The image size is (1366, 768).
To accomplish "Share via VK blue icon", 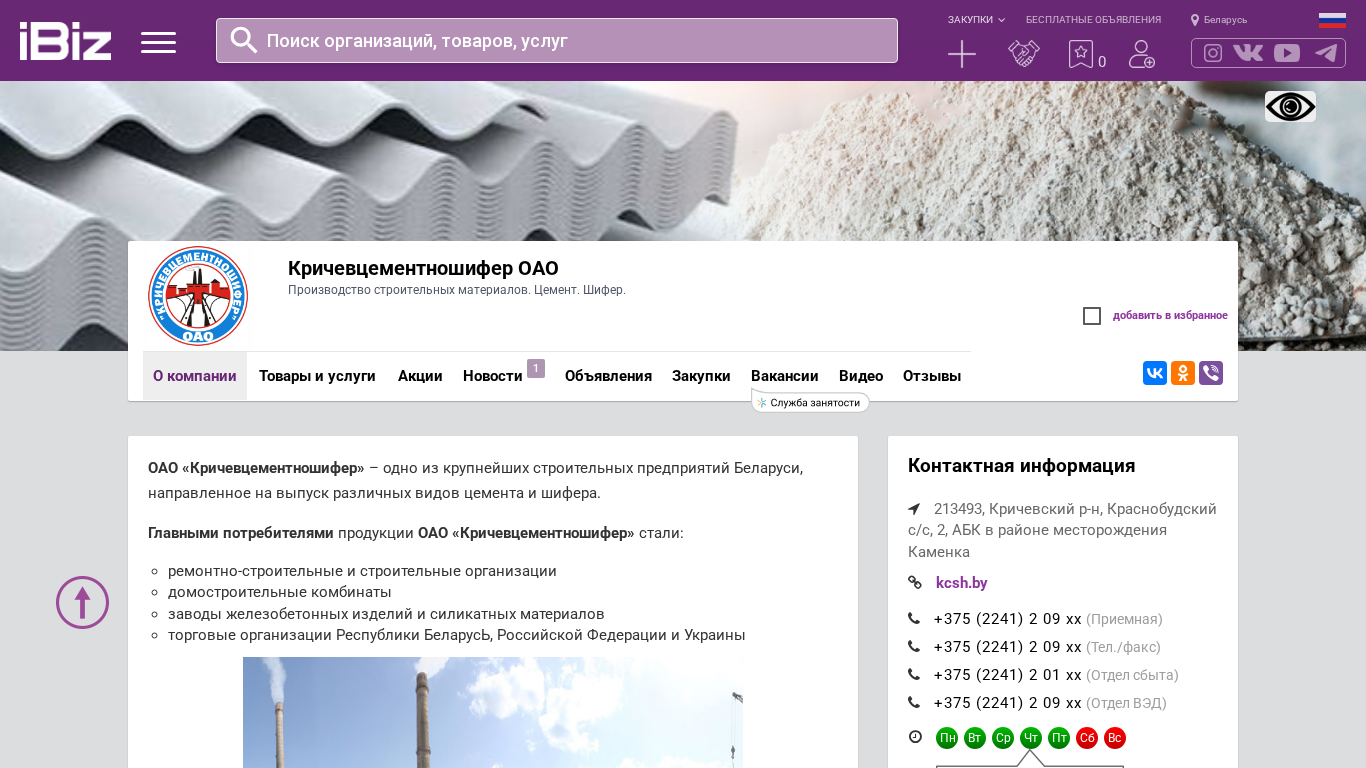I will [1155, 373].
